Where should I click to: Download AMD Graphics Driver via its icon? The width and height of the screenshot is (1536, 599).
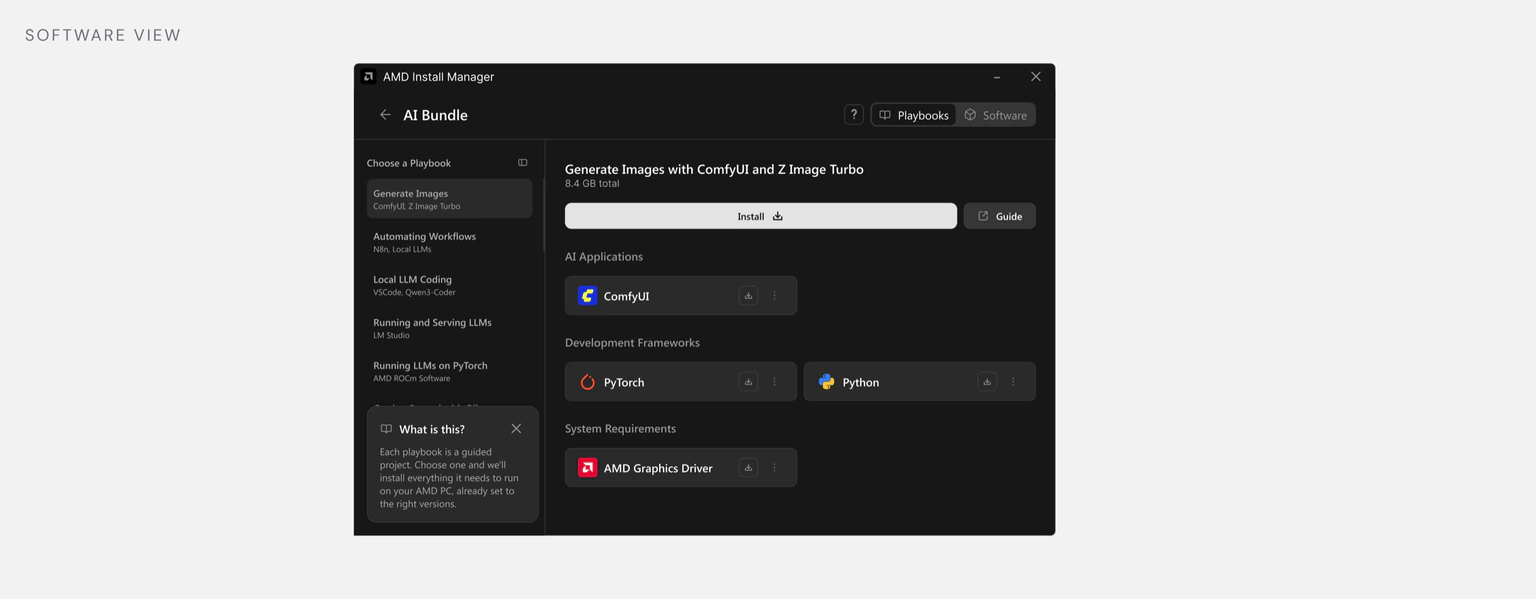[x=748, y=468]
